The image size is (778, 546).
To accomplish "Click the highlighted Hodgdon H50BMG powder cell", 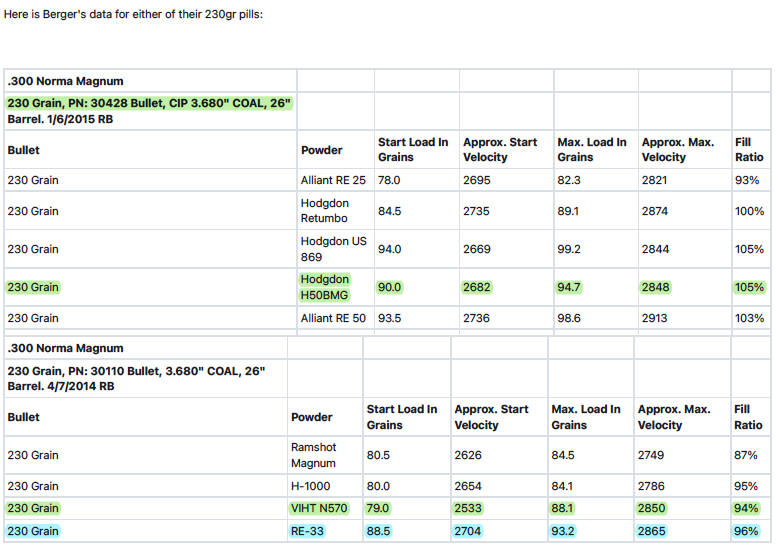I will pos(325,287).
